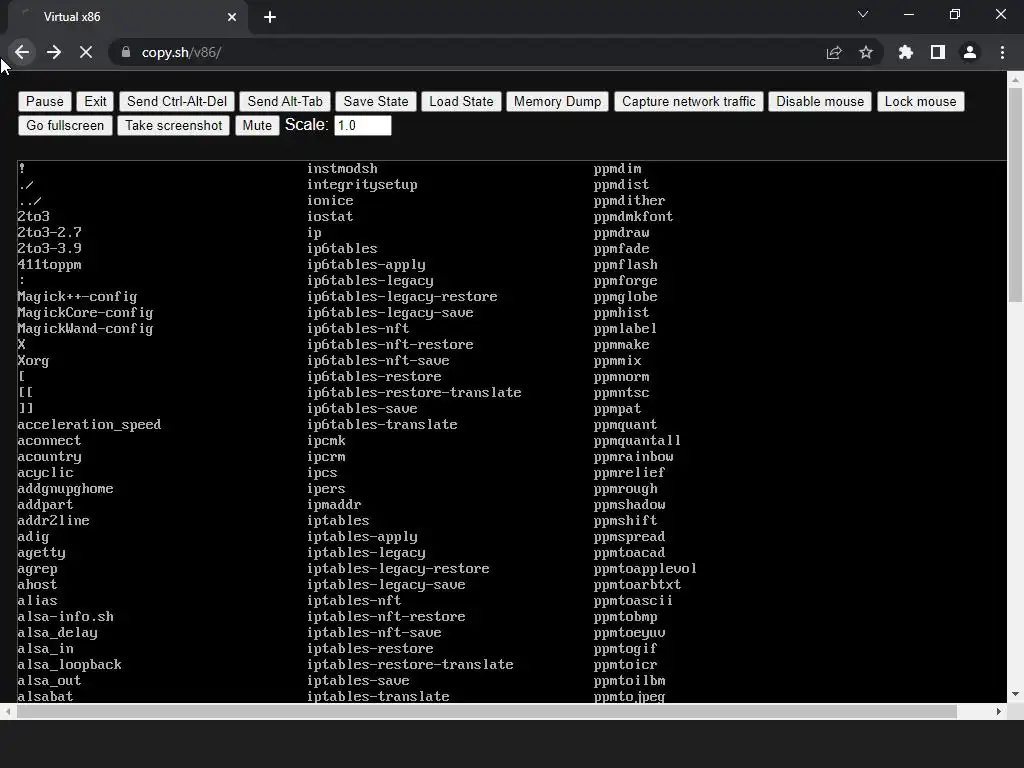Click Load State
Viewport: 1024px width, 768px height.
coord(461,101)
